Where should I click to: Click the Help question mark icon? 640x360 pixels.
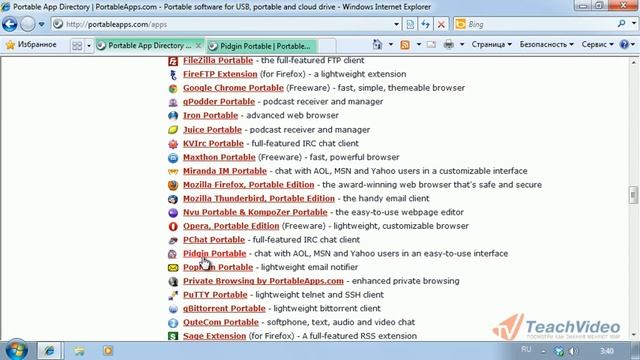pos(624,44)
